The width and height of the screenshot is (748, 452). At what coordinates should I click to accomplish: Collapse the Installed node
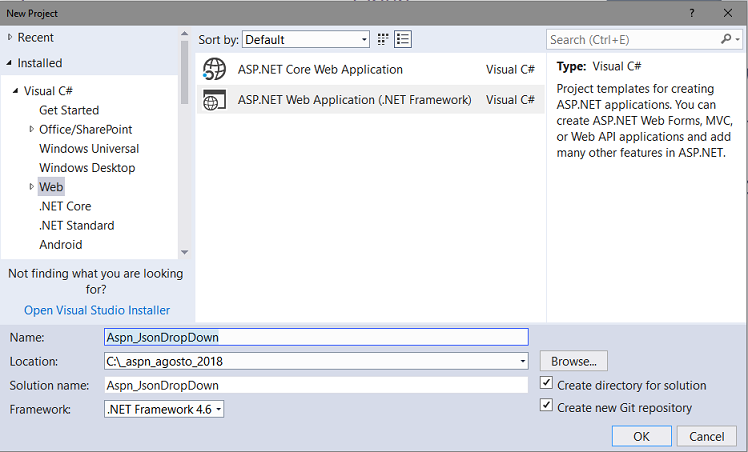pos(10,63)
